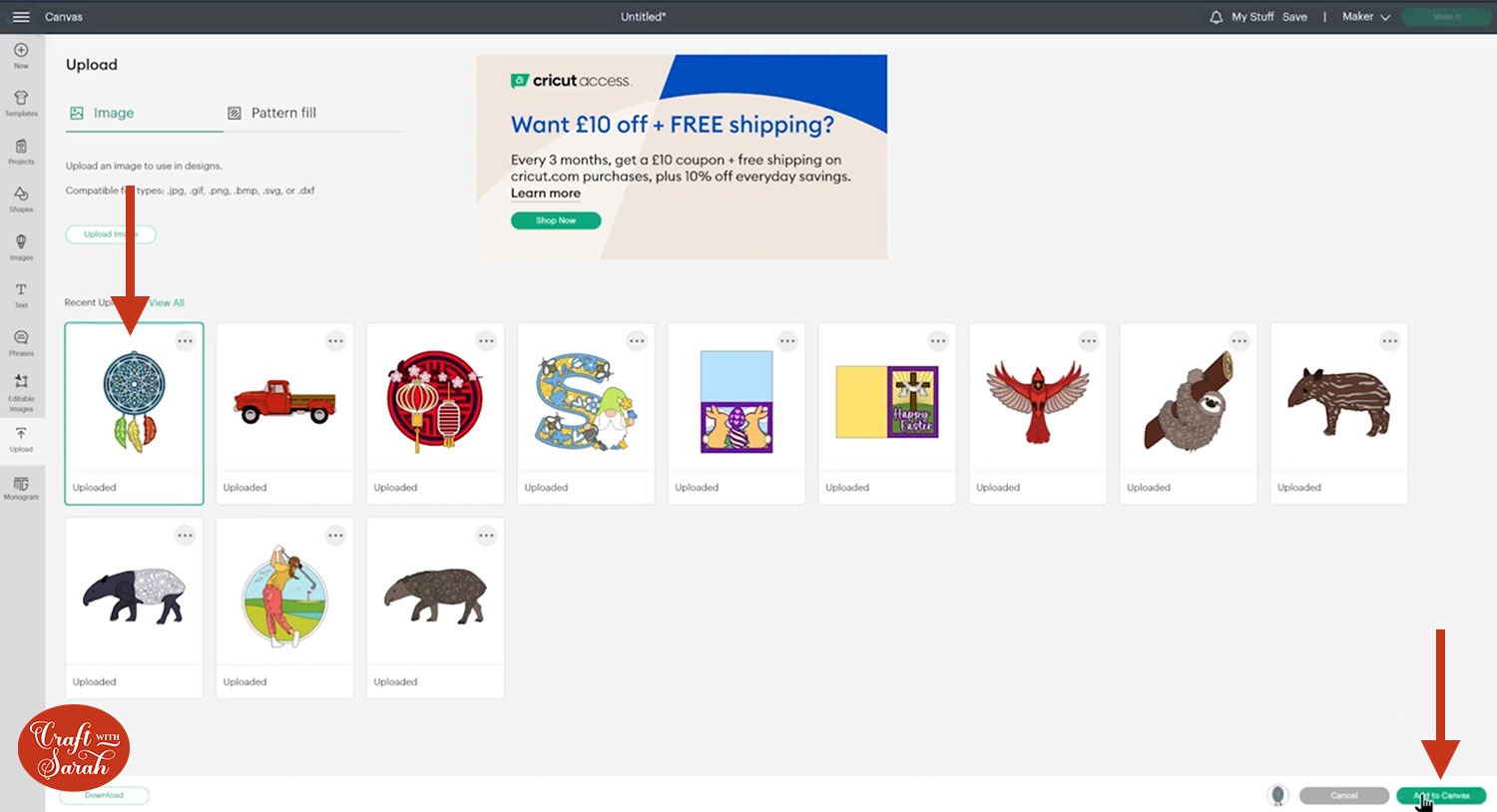
Task: Expand the Maker machine dropdown
Action: (1365, 17)
